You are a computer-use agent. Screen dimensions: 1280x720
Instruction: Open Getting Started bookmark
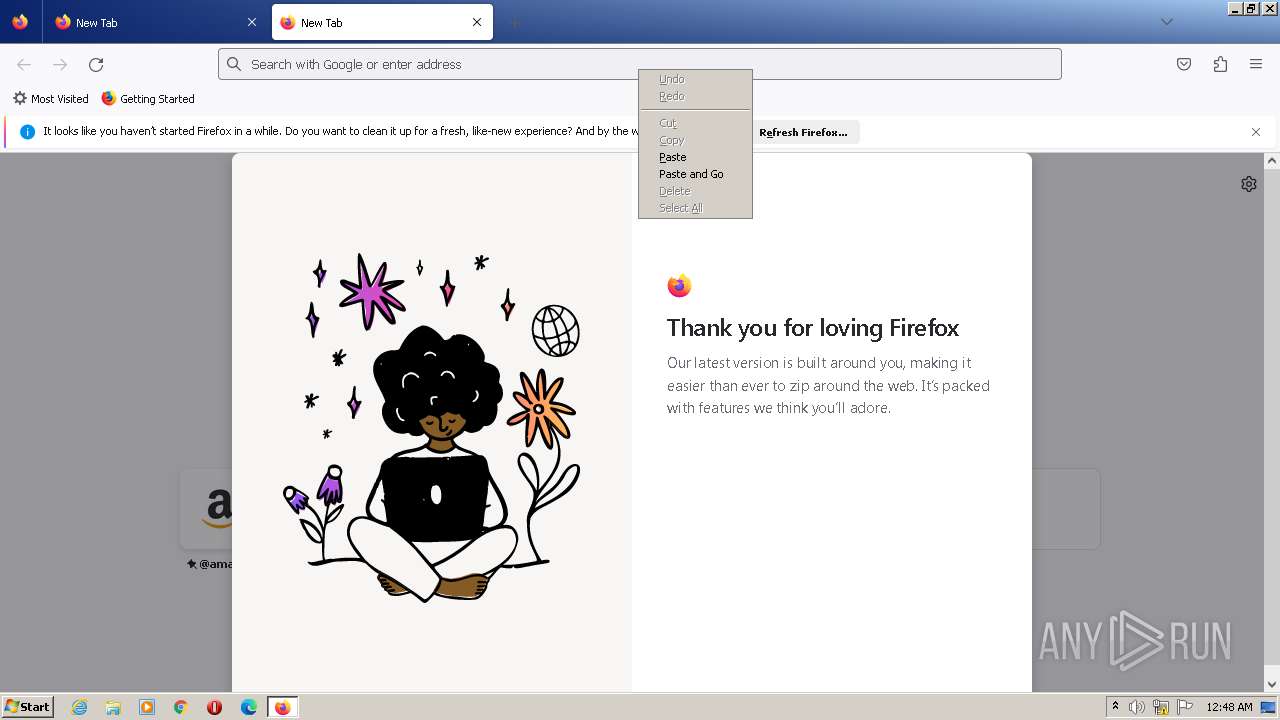(148, 99)
